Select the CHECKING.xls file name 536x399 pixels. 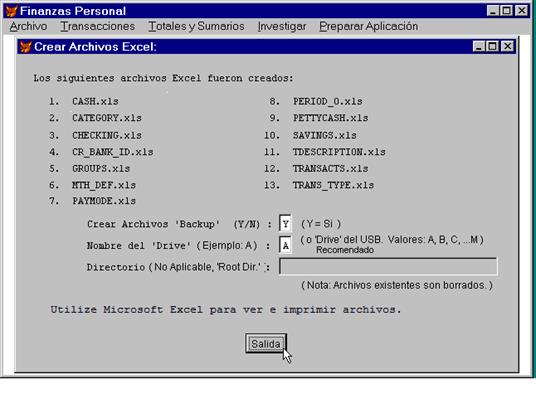[107, 135]
